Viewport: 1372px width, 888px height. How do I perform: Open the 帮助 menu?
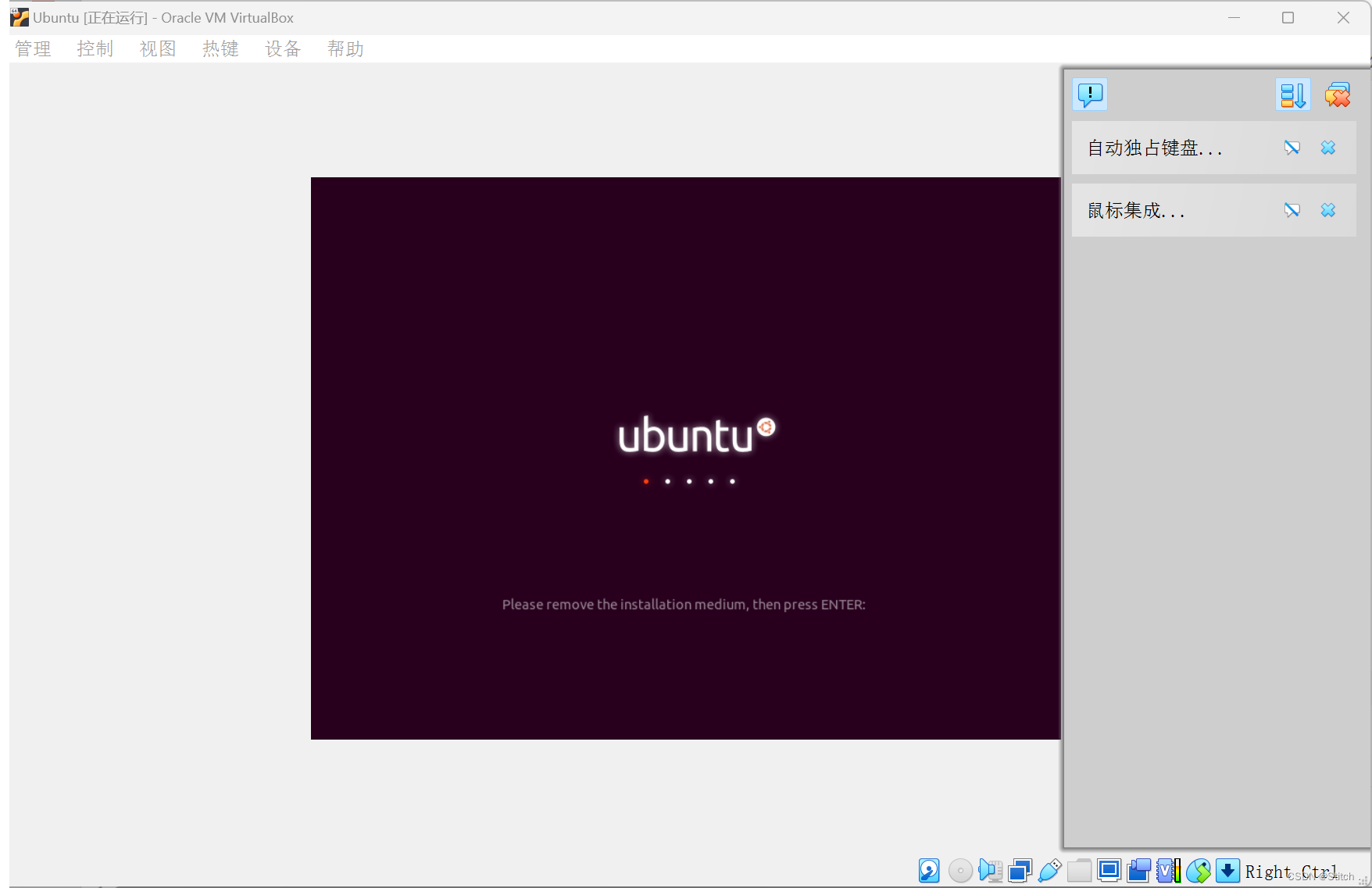tap(345, 49)
